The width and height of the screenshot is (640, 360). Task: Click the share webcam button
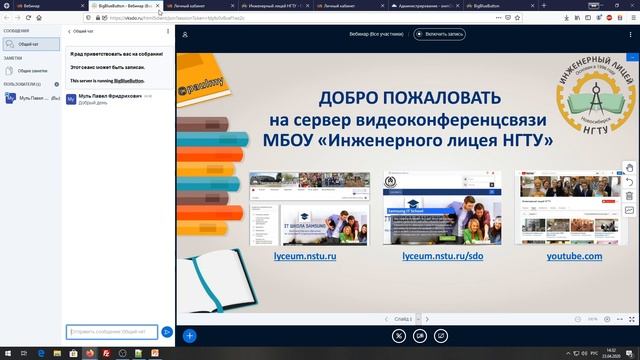(x=420, y=336)
